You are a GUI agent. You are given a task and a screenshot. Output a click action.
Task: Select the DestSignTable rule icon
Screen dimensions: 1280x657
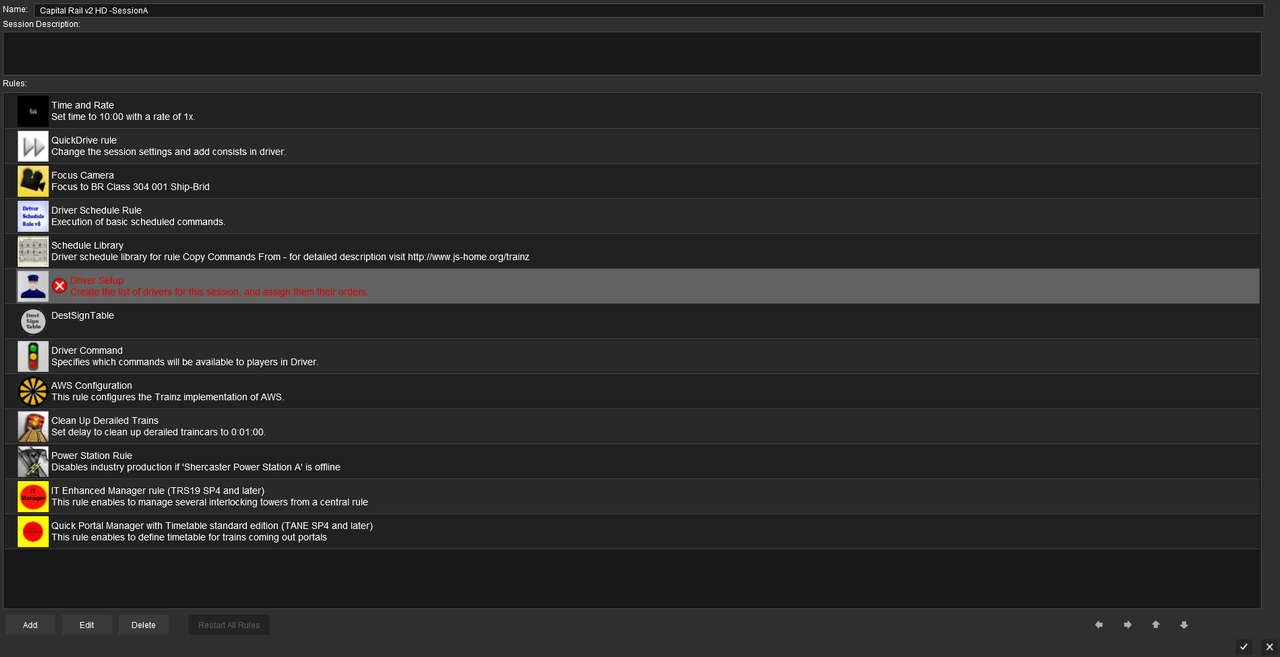coord(33,321)
